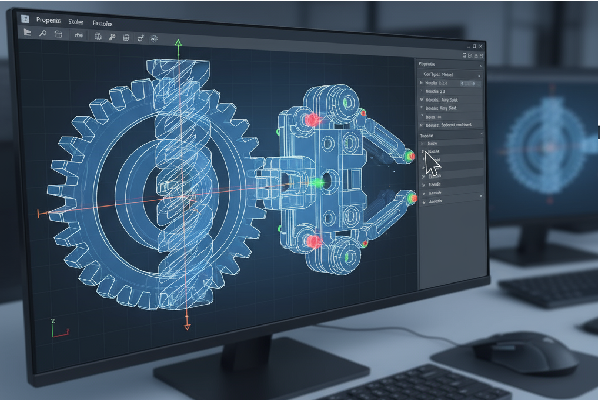Click the red joint marker on upper gripper

312,120
